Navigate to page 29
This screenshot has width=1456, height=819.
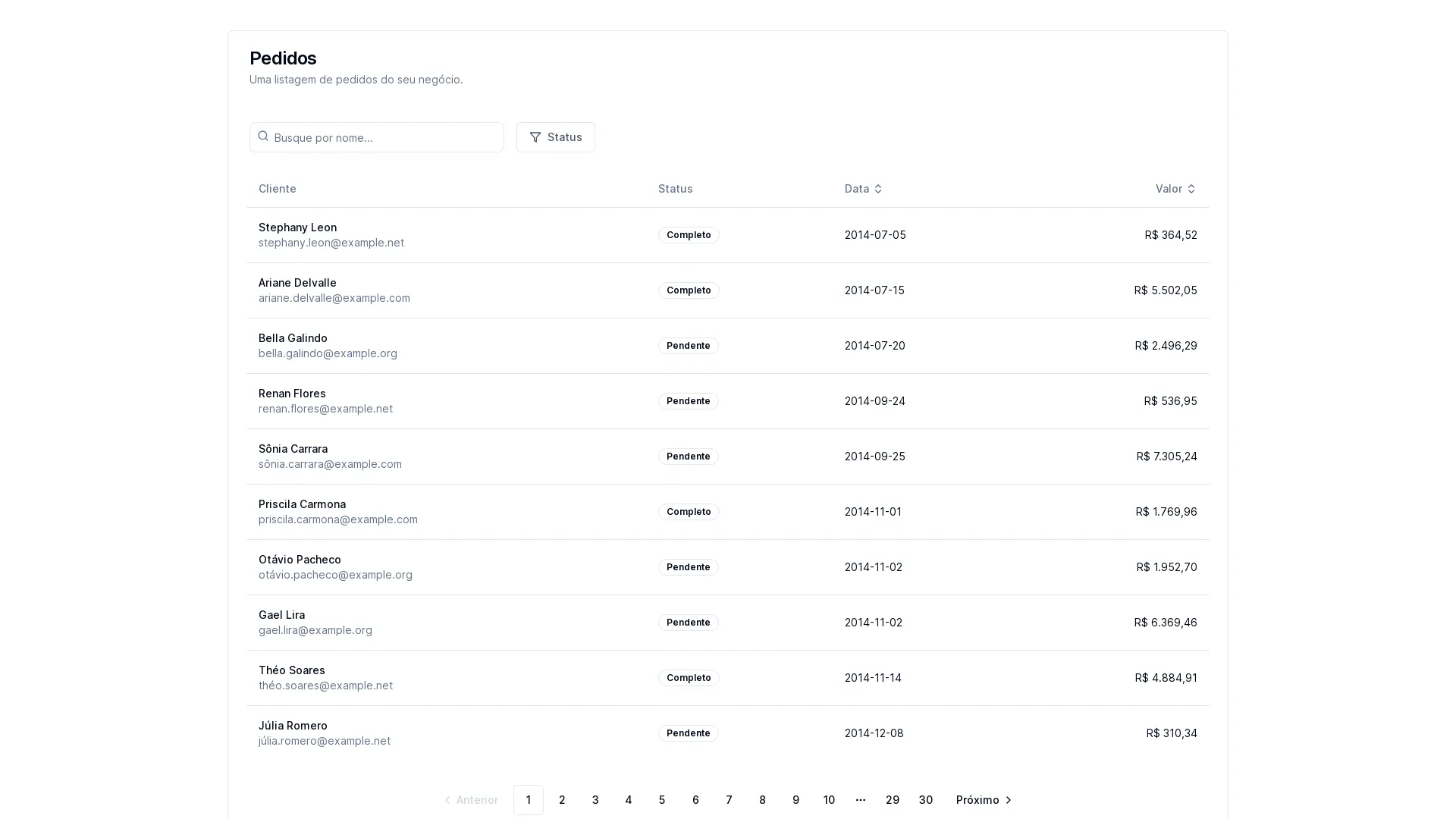click(x=892, y=800)
